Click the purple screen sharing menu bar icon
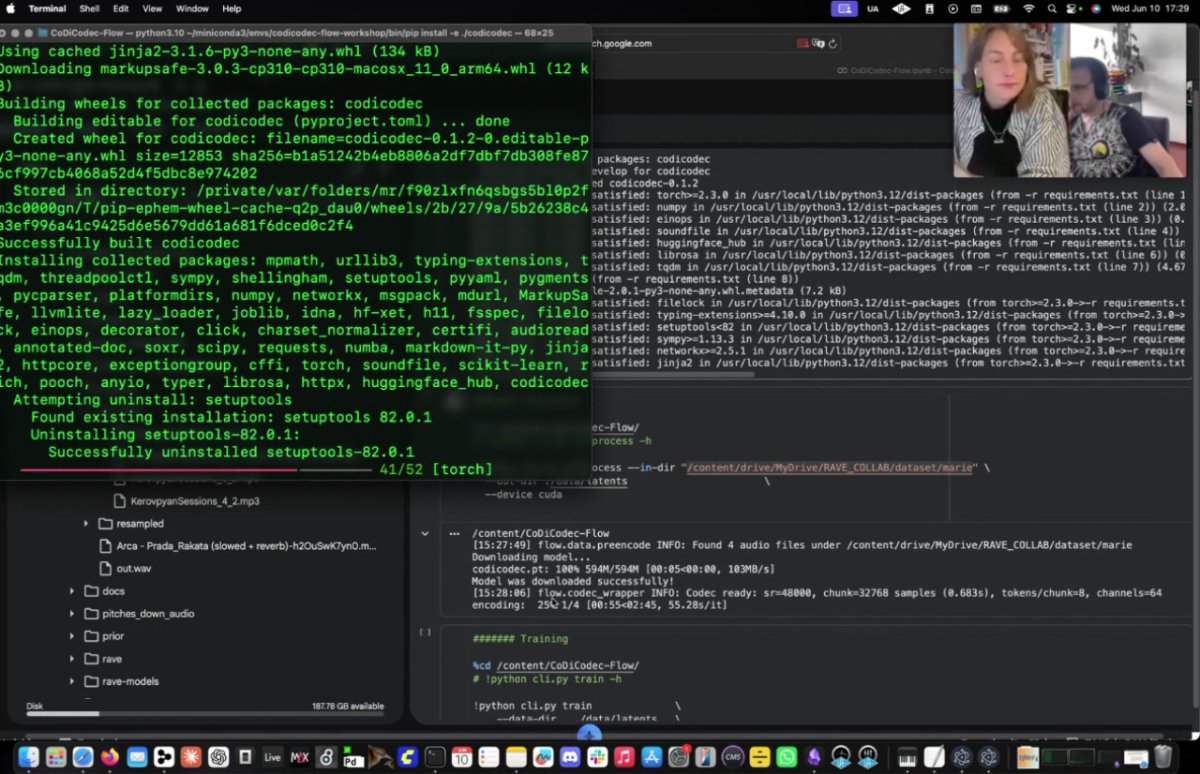Image resolution: width=1200 pixels, height=774 pixels. point(844,8)
